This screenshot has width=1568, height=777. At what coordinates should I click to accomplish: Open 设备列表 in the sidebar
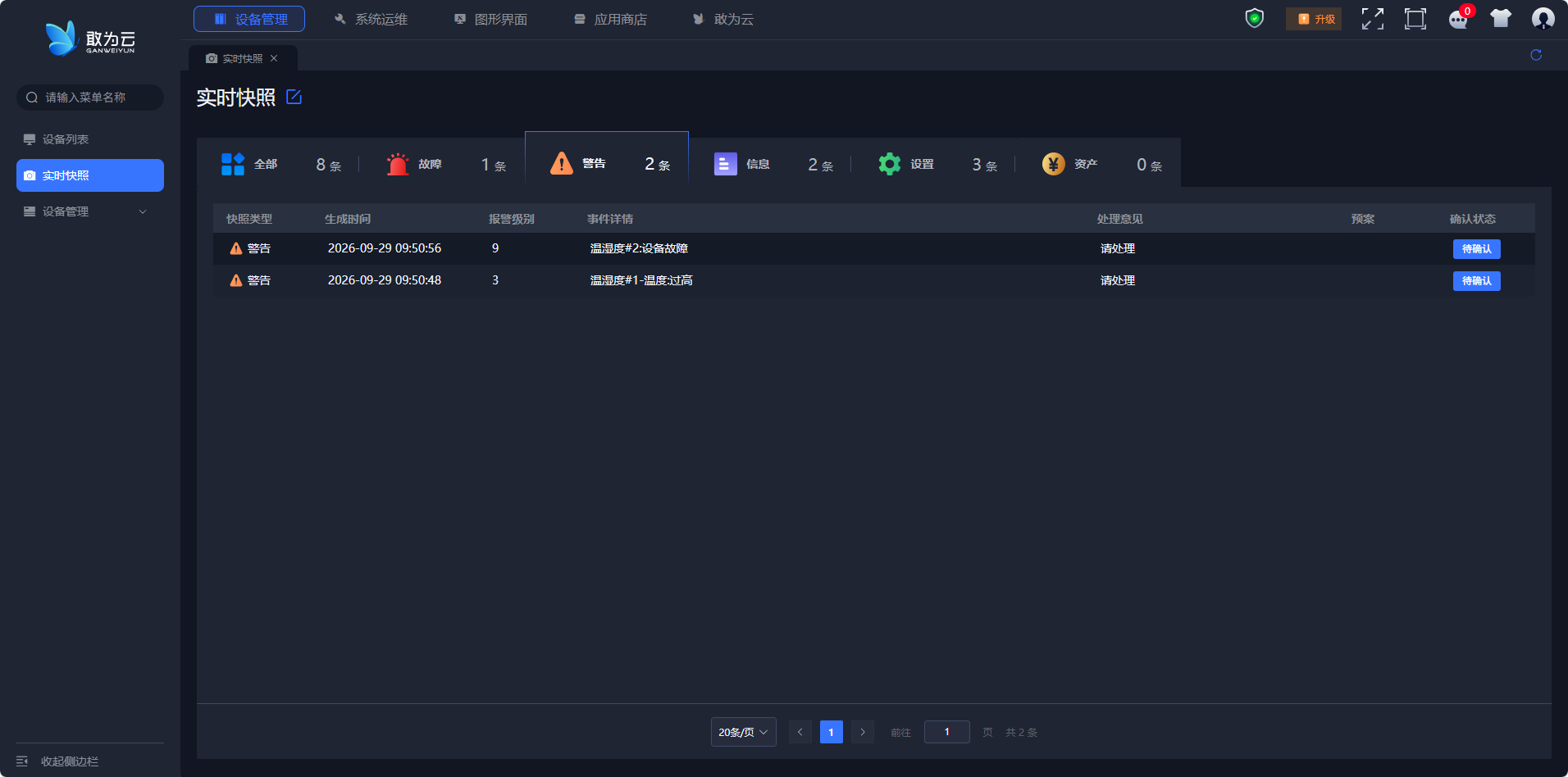(90, 139)
